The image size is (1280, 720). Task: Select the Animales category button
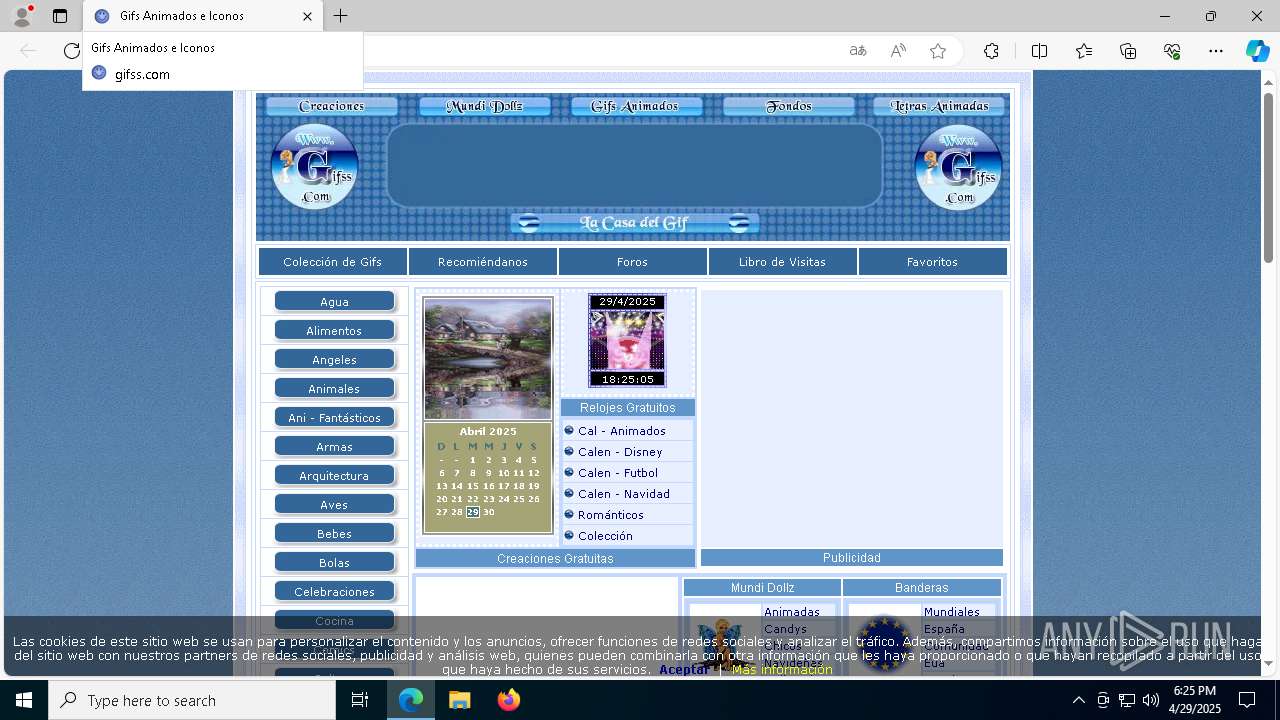334,389
